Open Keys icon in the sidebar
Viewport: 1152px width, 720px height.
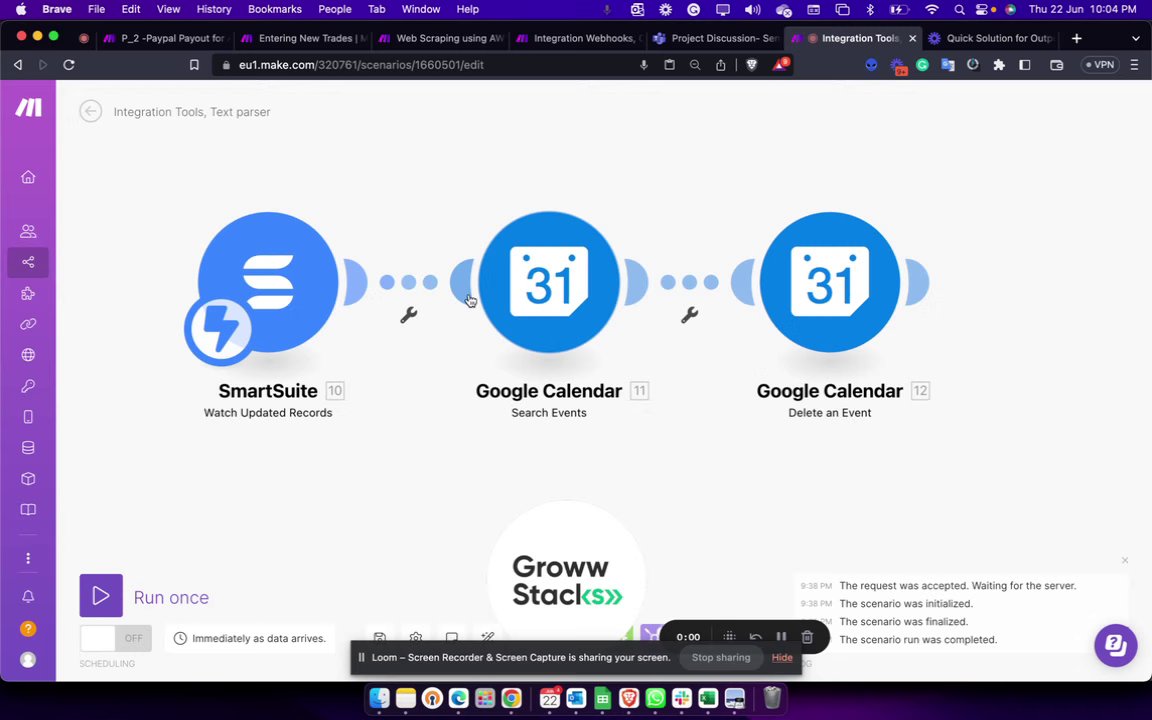click(28, 386)
